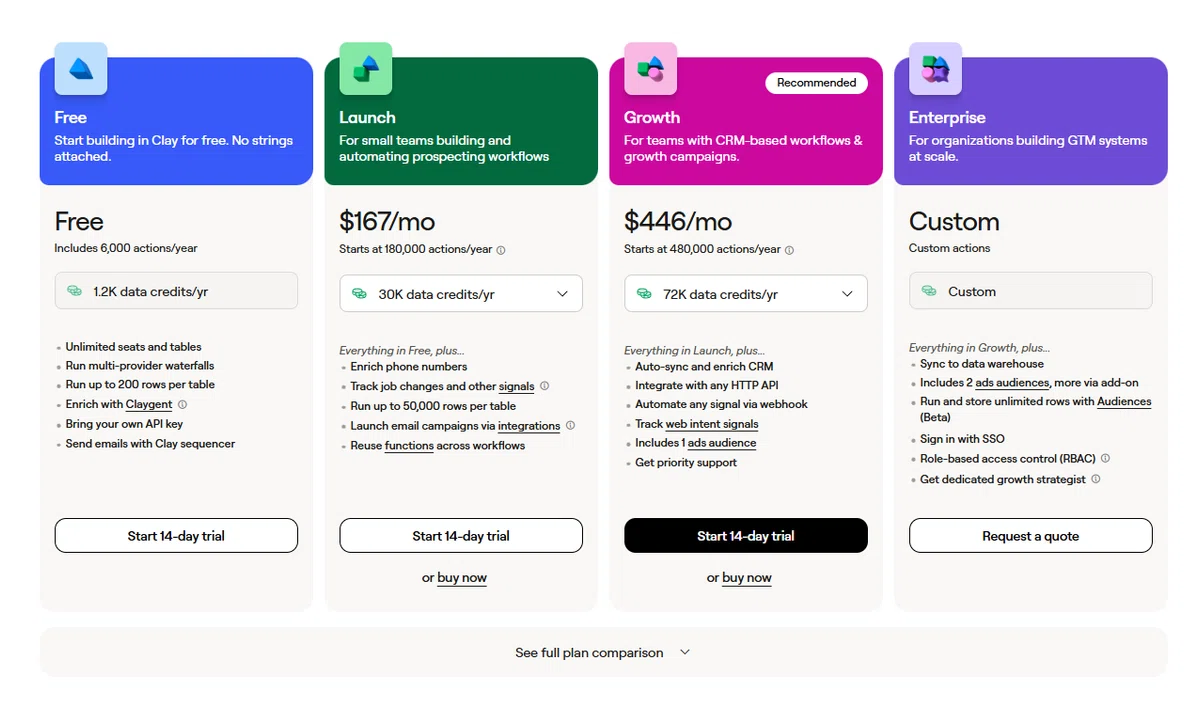Click buy now under Launch plan
Image resolution: width=1200 pixels, height=707 pixels.
pos(462,578)
